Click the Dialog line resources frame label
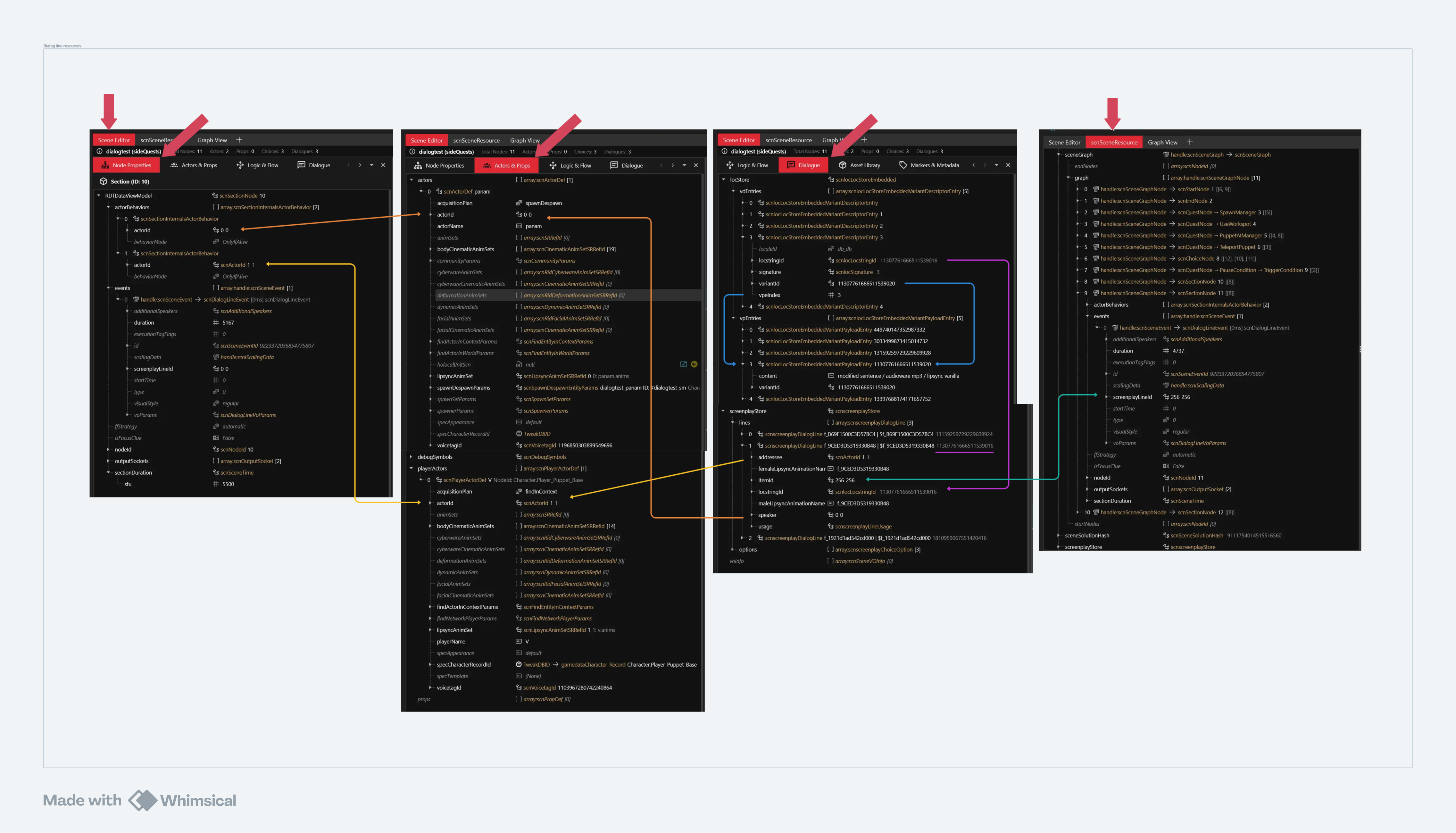The width and height of the screenshot is (1456, 833). click(x=62, y=46)
